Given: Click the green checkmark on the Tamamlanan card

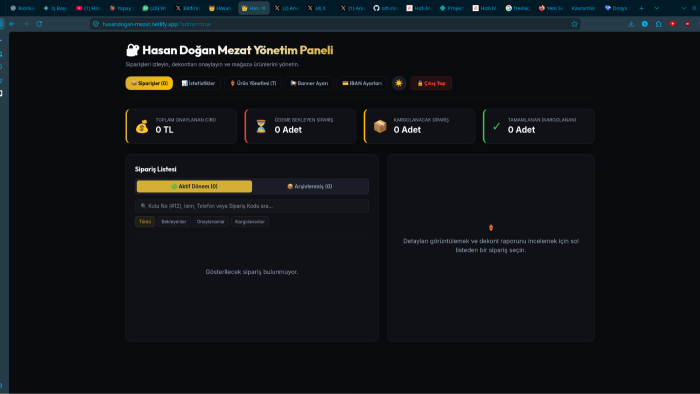Looking at the screenshot, I should point(496,126).
